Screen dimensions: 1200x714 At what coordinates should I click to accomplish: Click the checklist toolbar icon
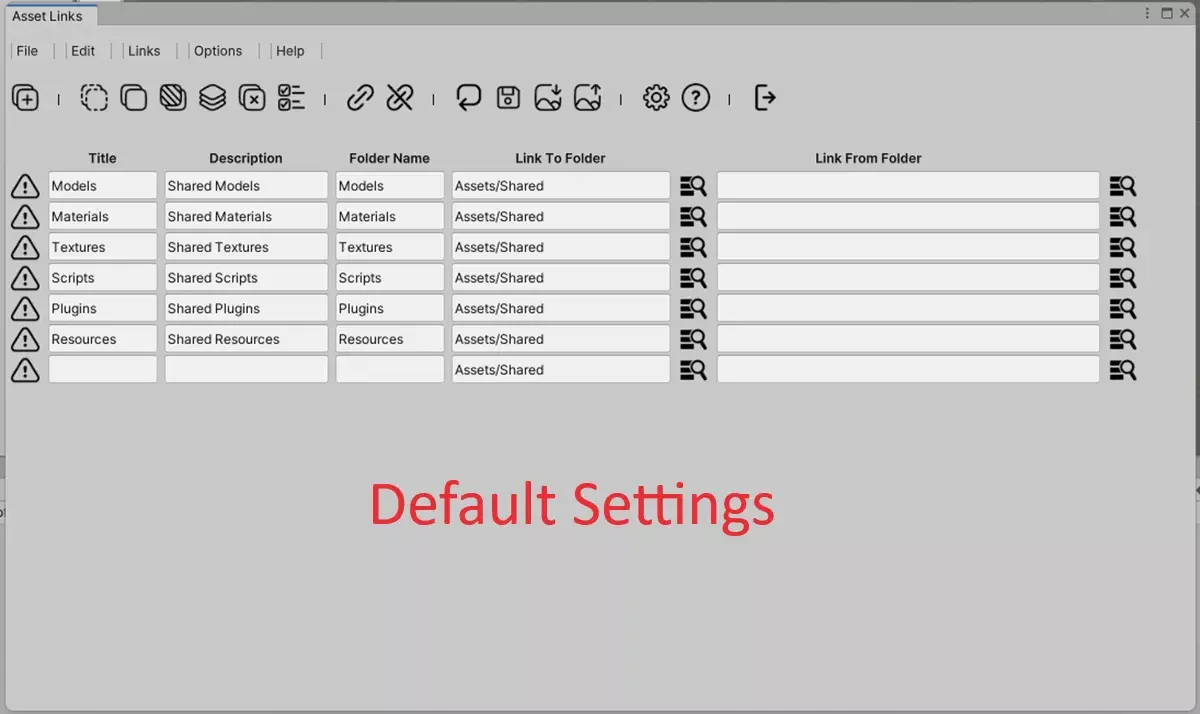coord(291,98)
